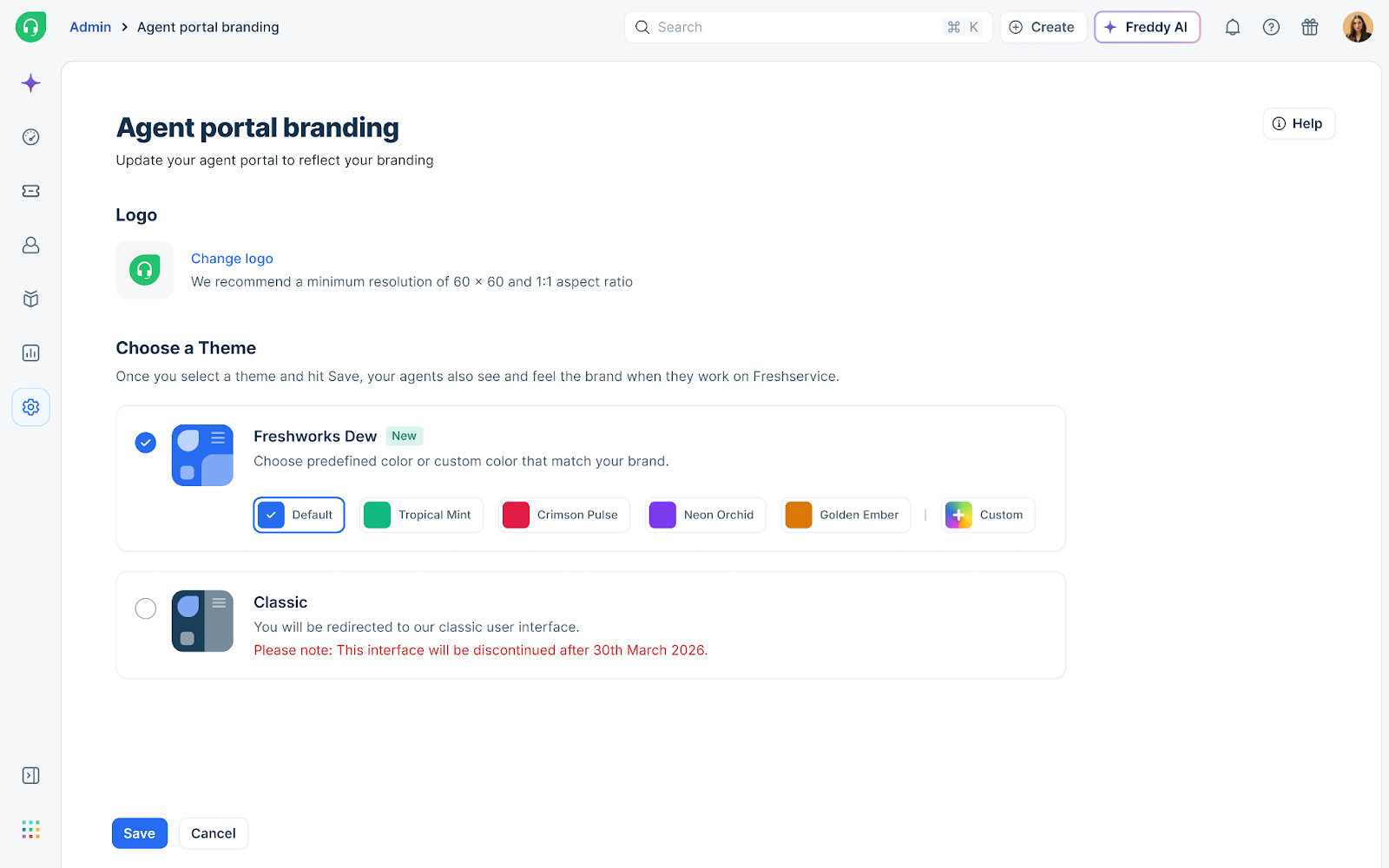
Task: Open the Reports chart sidebar icon
Action: click(30, 353)
